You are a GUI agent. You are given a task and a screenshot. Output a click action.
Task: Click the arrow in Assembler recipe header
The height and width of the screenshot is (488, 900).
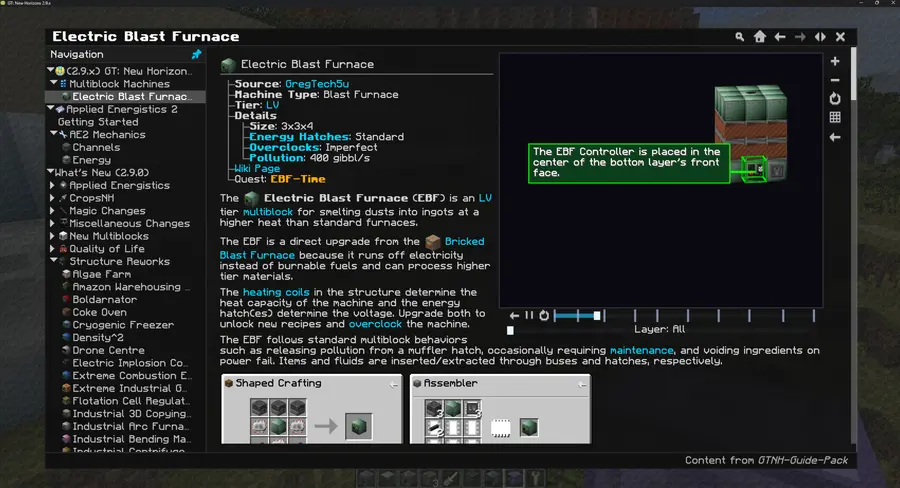pyautogui.click(x=582, y=384)
